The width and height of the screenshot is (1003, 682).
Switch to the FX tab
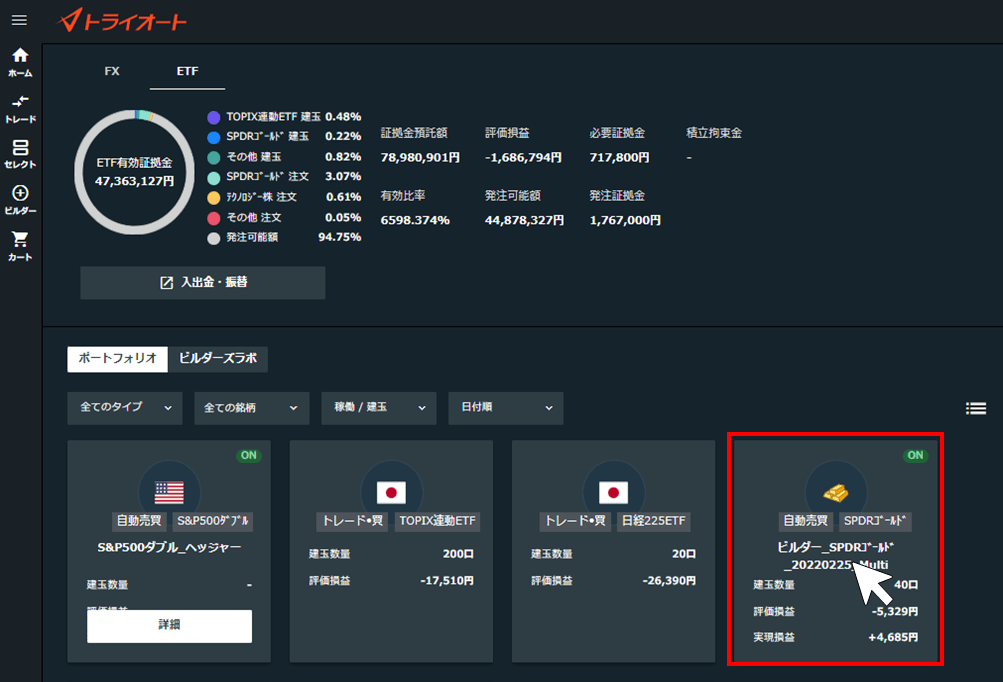112,71
